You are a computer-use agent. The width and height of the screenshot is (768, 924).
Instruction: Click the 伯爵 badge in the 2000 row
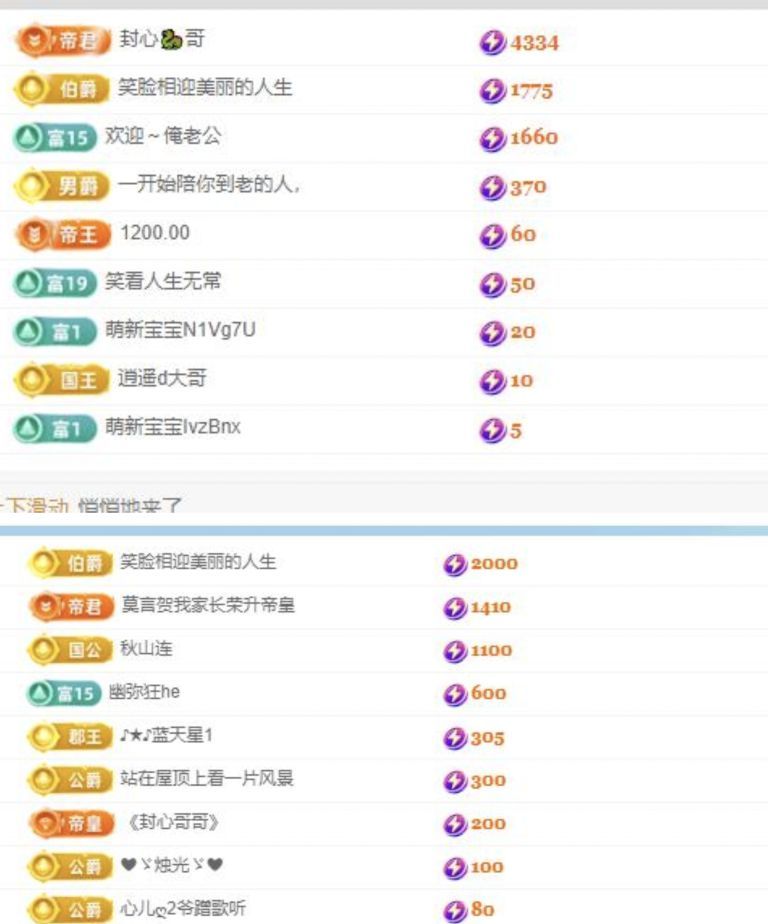[x=70, y=563]
